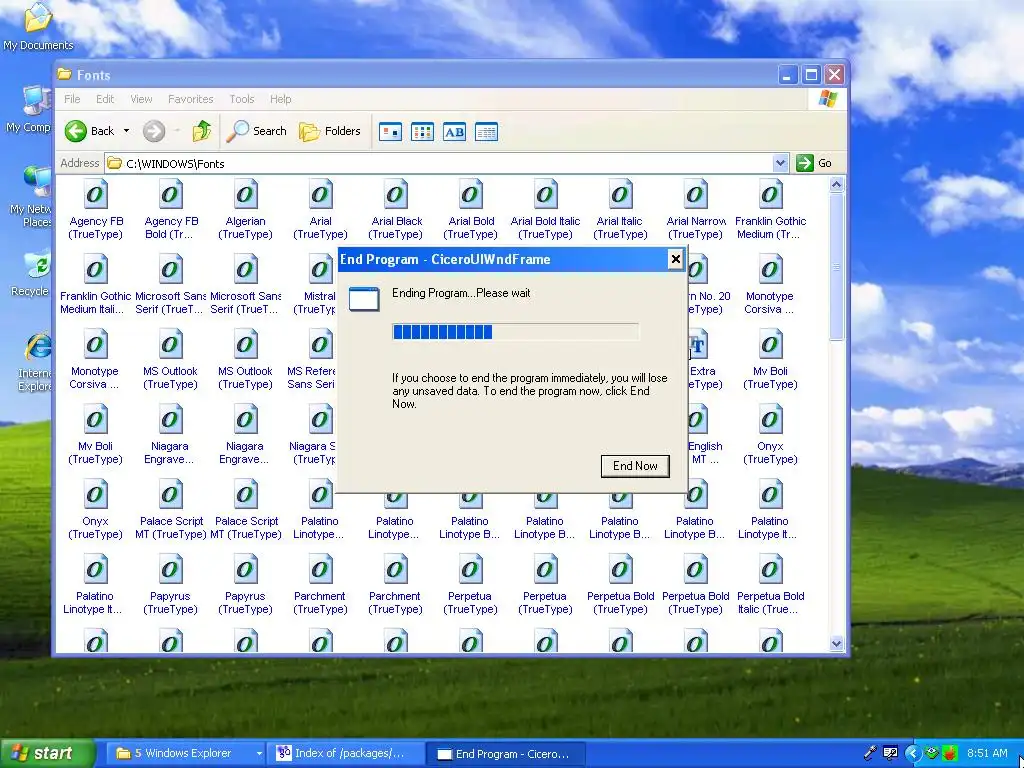This screenshot has width=1024, height=768.
Task: Select the Arial (TrueType) font
Action: click(321, 210)
